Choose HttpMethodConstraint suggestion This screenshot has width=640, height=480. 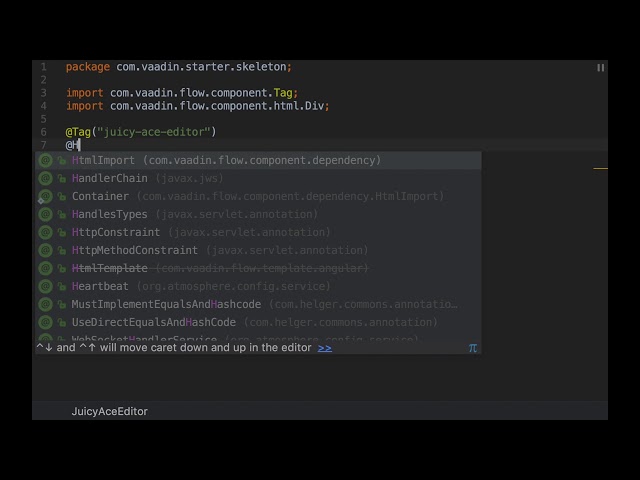point(258,250)
